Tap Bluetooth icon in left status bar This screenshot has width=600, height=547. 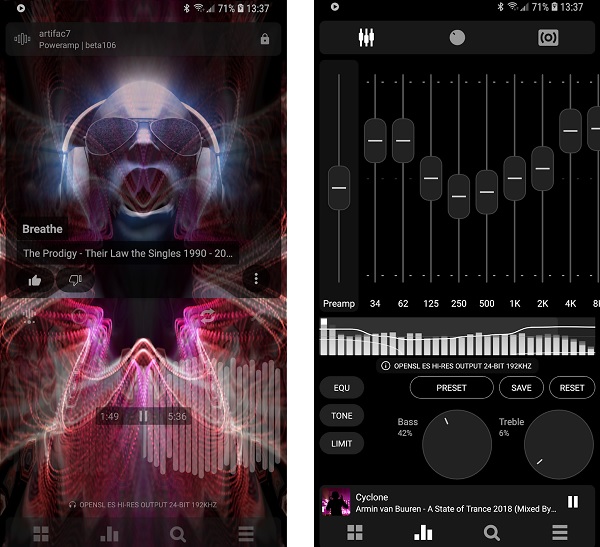pos(186,8)
